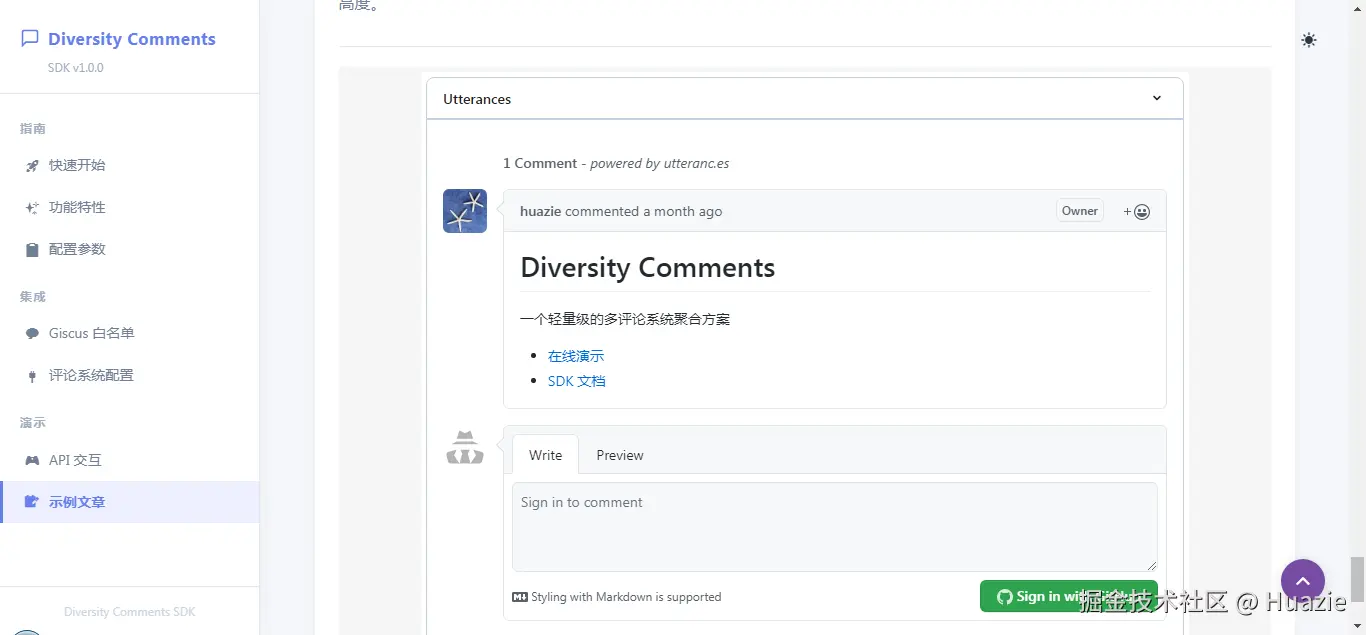Click the SDK v1.0.0 version text
Screen dimensions: 1366x635
coord(76,68)
